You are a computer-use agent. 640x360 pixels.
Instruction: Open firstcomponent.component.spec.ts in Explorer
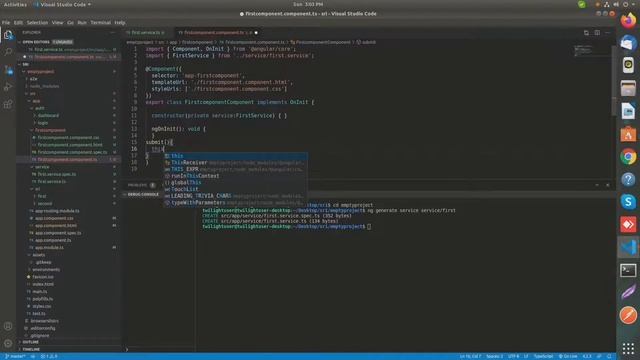(72, 152)
